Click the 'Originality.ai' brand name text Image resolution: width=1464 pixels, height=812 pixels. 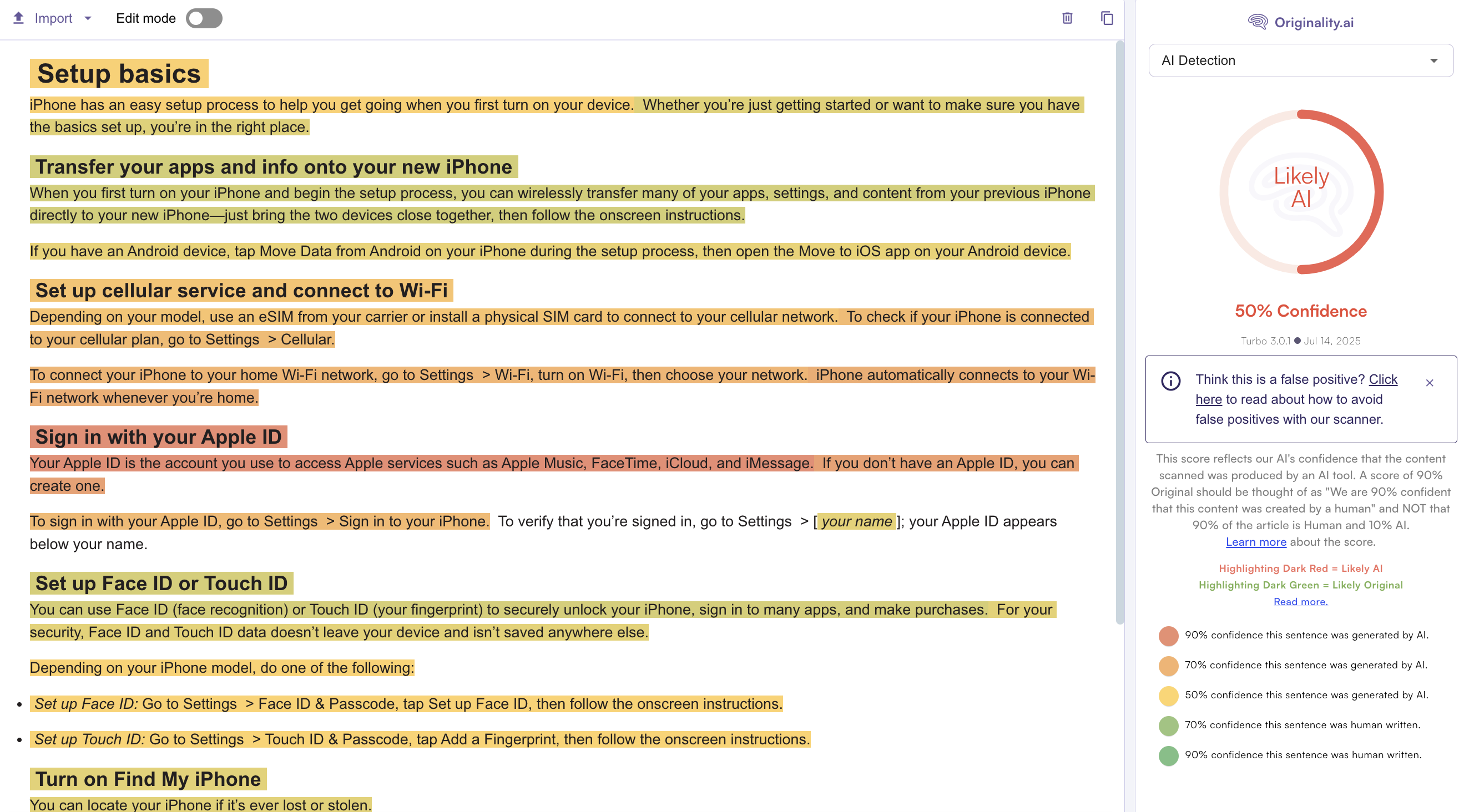[1314, 22]
